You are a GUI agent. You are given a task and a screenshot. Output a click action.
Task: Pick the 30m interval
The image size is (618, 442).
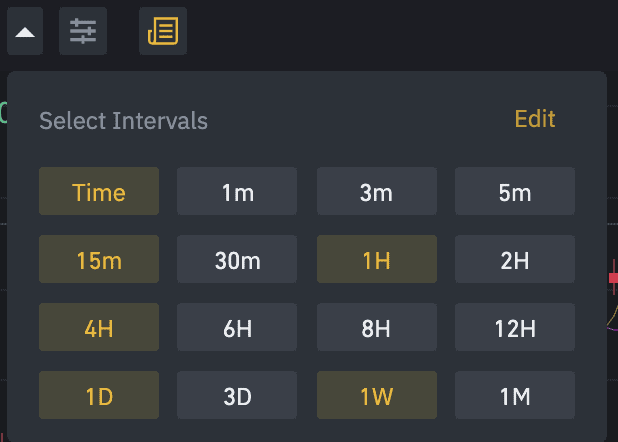point(237,259)
